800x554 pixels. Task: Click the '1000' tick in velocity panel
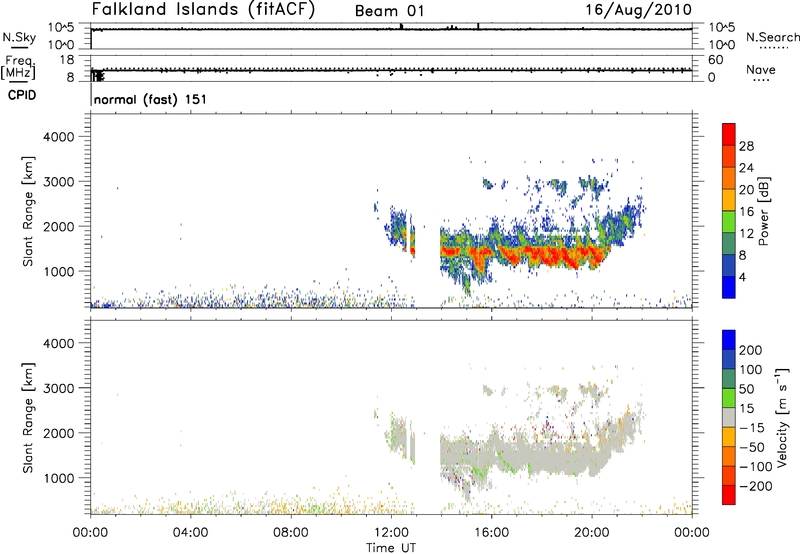coord(58,478)
